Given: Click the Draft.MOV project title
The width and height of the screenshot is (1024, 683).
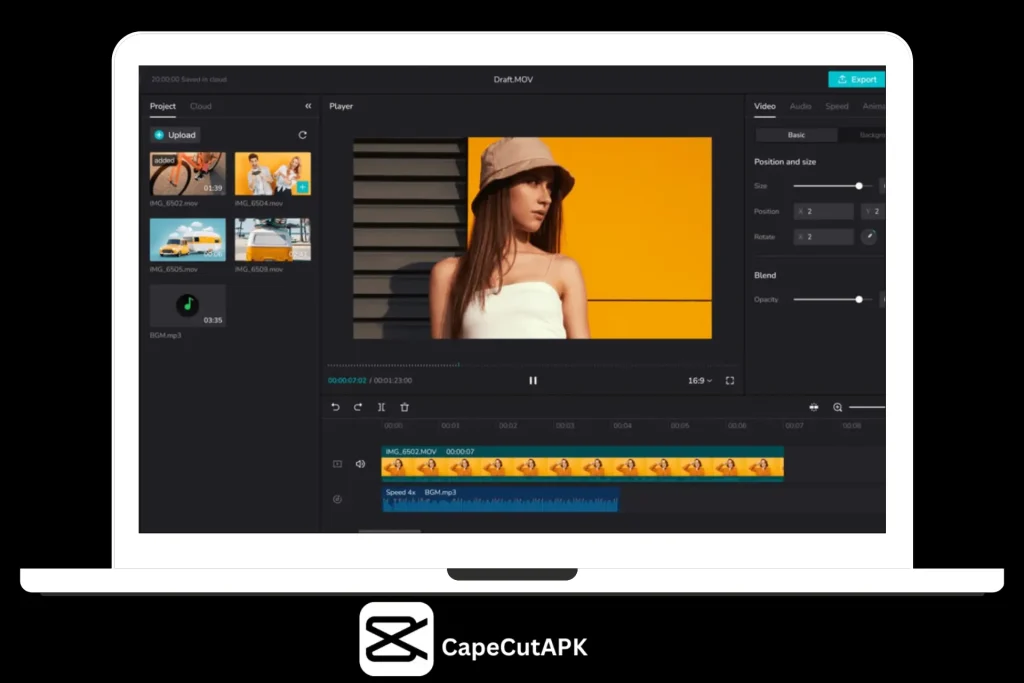Looking at the screenshot, I should pyautogui.click(x=513, y=80).
